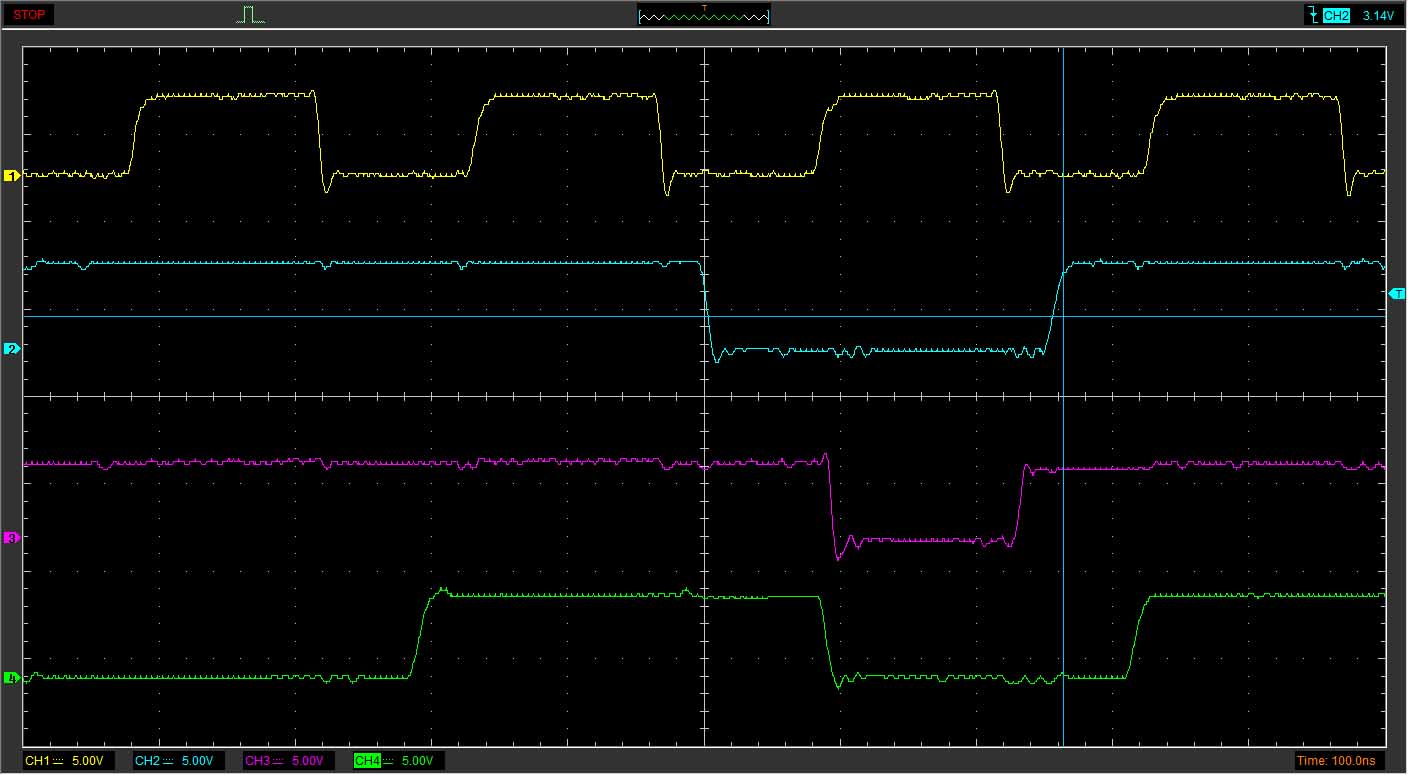This screenshot has width=1408, height=775.
Task: Click the falling edge trigger slope icon
Action: pos(1311,15)
